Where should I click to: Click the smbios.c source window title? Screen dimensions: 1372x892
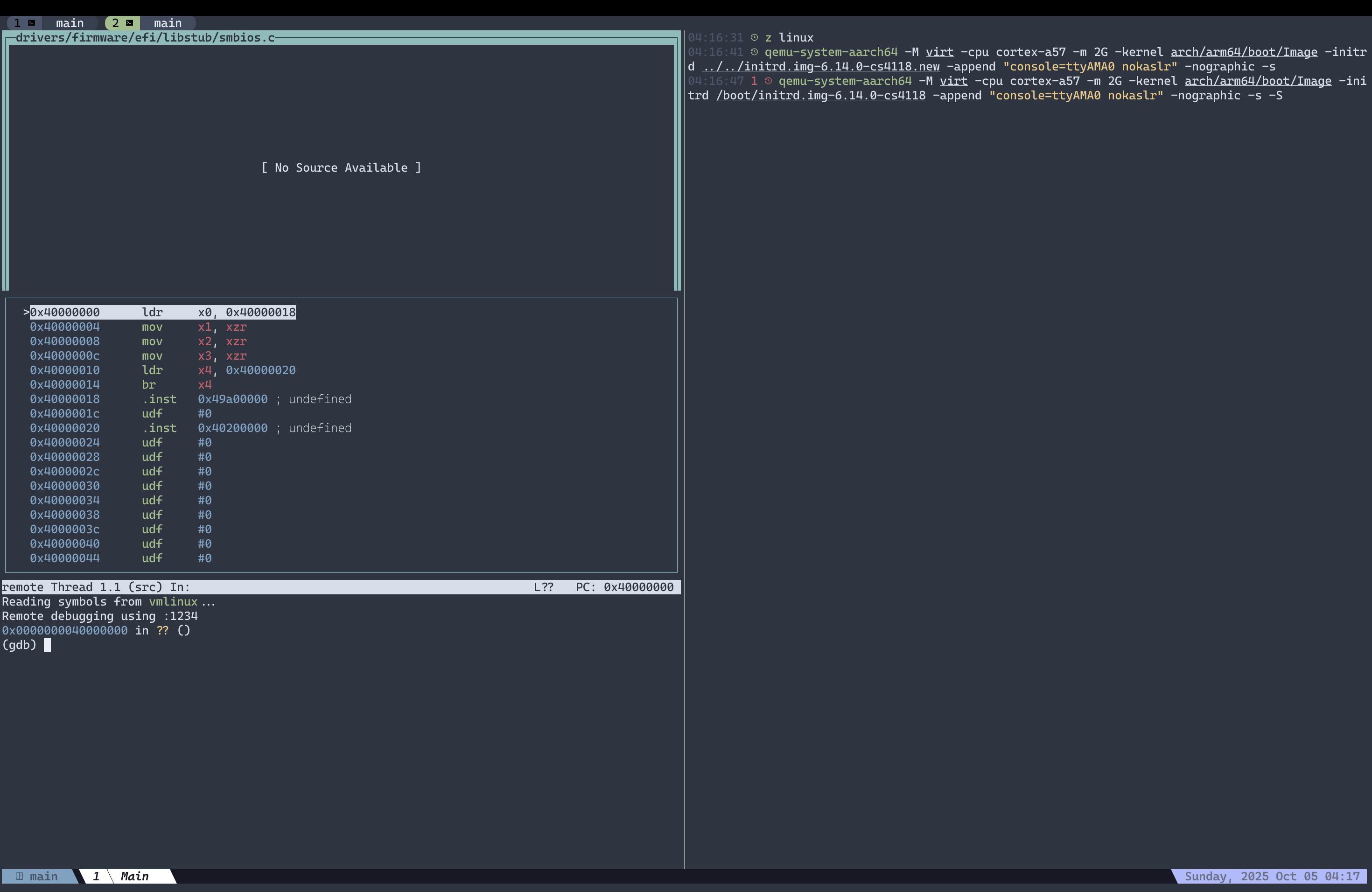click(x=145, y=37)
